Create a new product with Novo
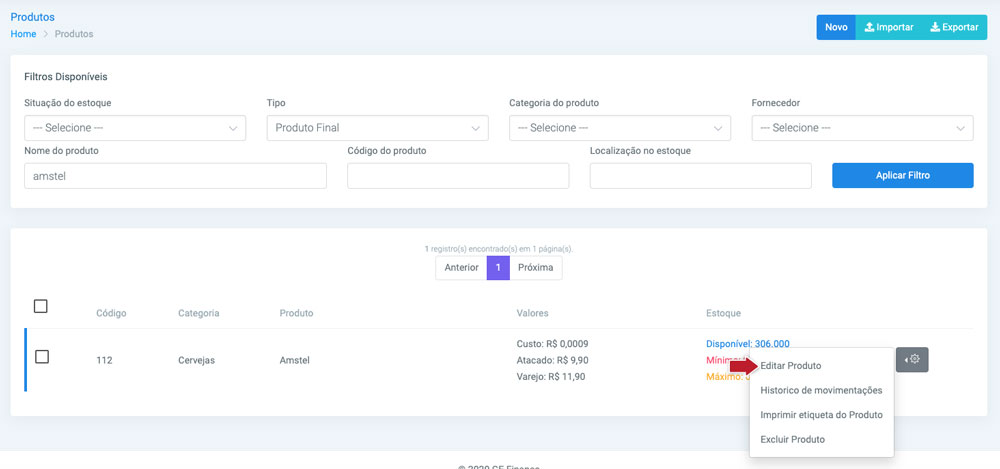The width and height of the screenshot is (1000, 469). coord(836,27)
